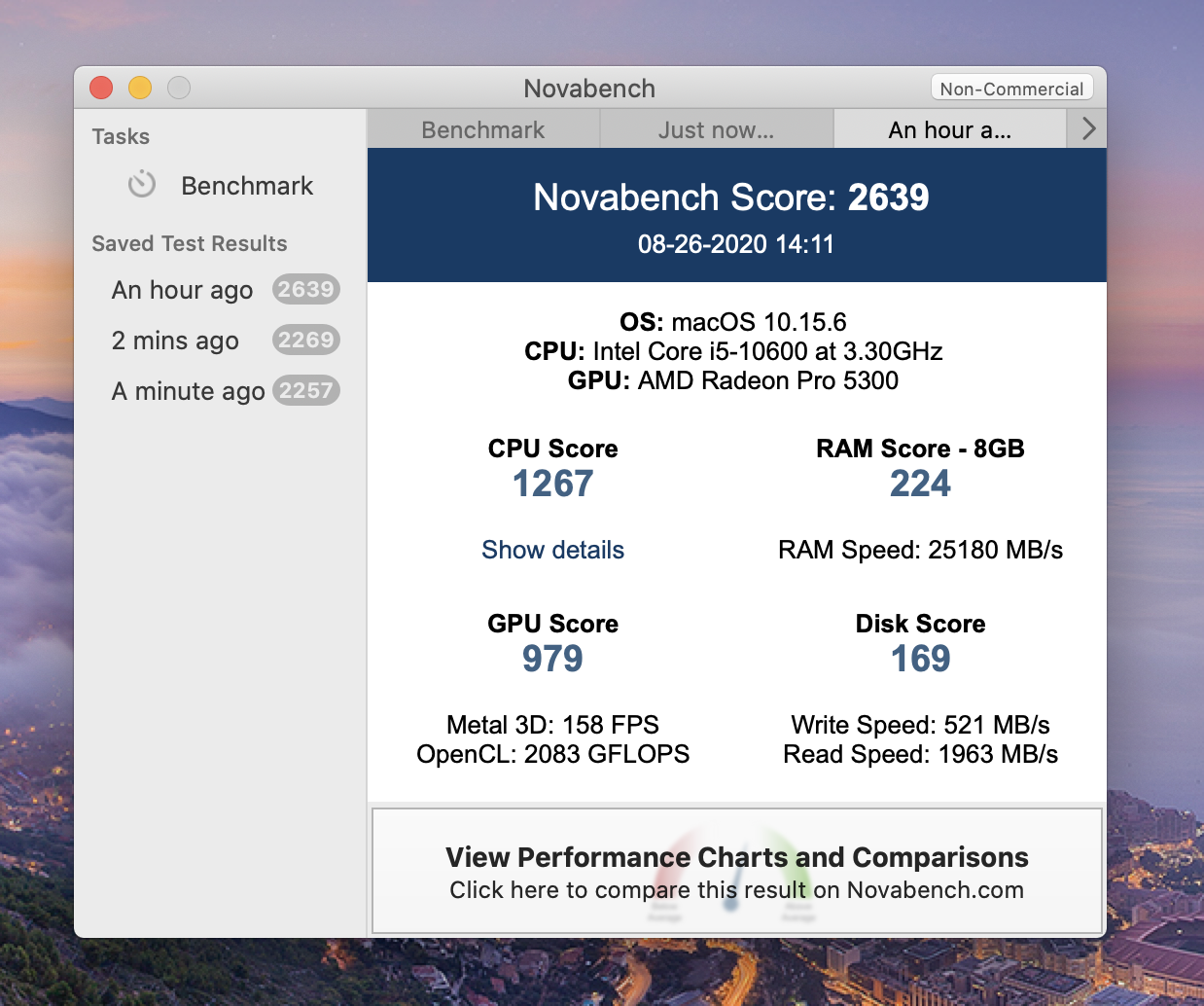Click the Metal 3D: 158 FPS text
Image resolution: width=1204 pixels, height=1006 pixels.
pos(552,725)
